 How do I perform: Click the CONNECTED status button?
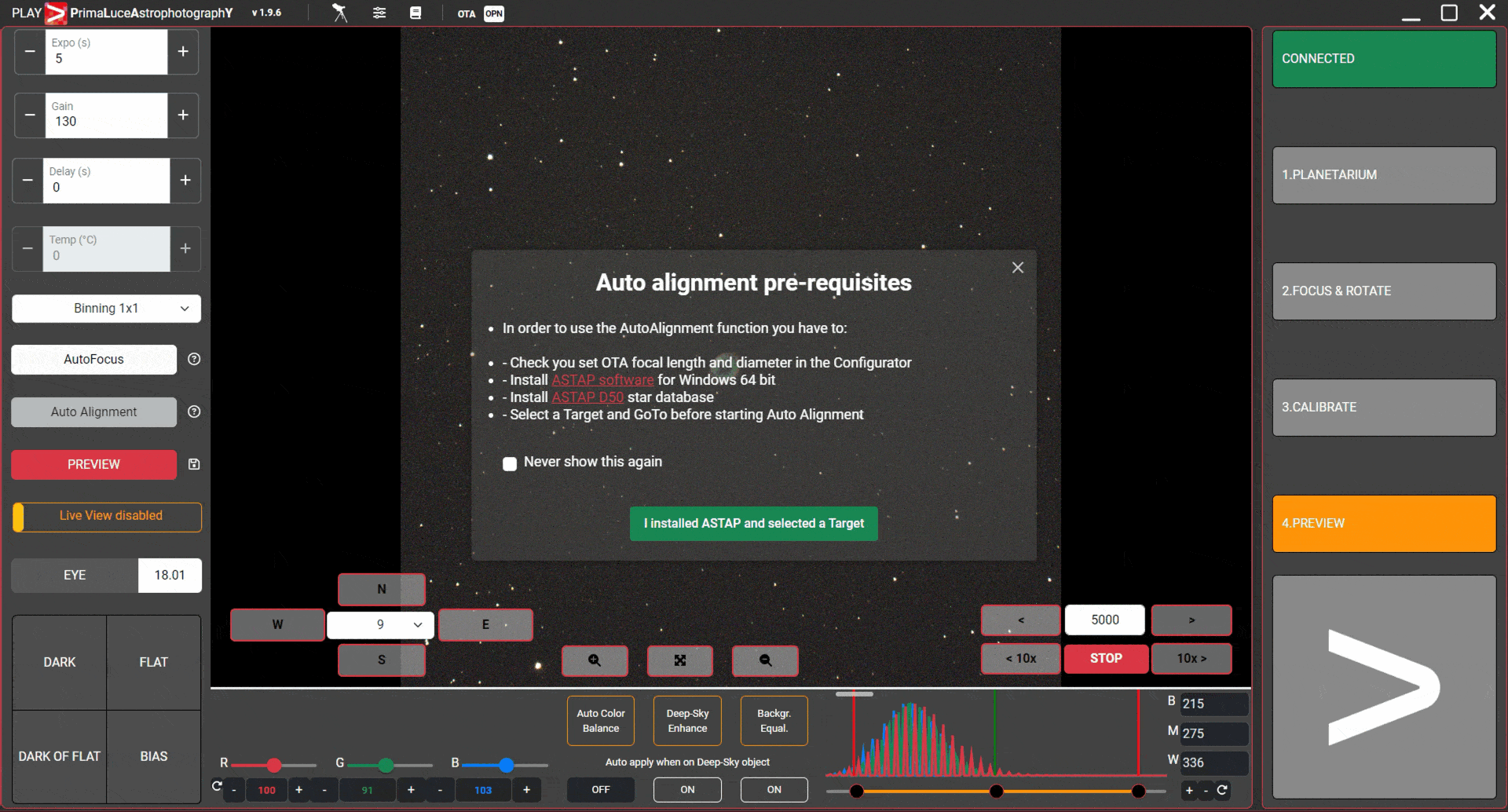point(1384,59)
